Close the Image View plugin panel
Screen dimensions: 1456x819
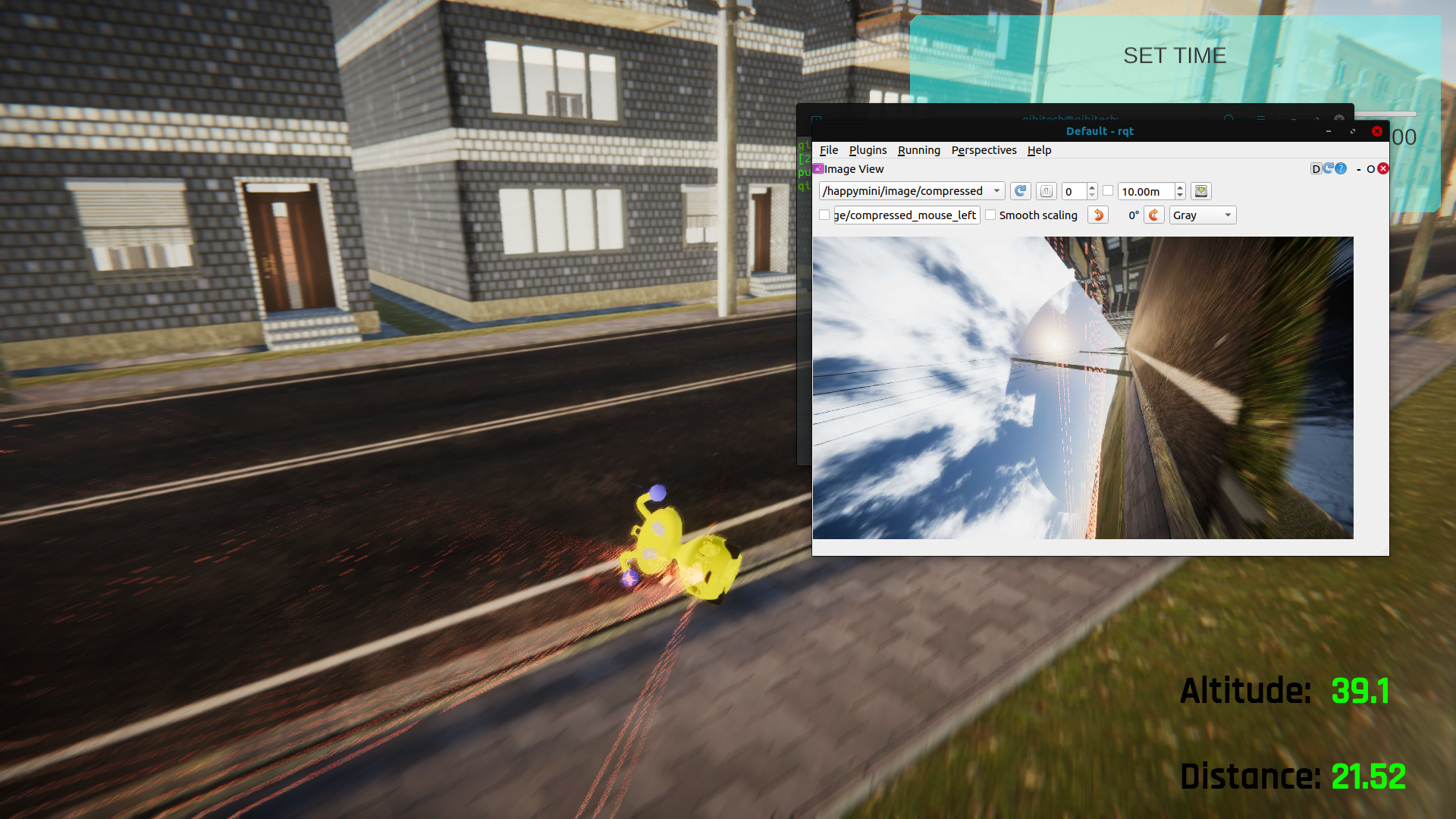tap(1383, 168)
